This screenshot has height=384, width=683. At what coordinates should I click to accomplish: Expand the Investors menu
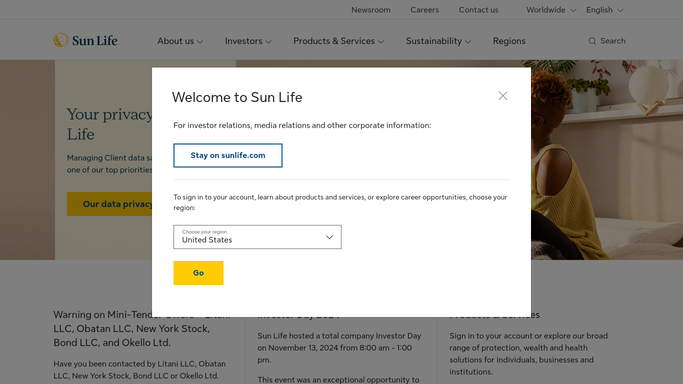point(248,41)
